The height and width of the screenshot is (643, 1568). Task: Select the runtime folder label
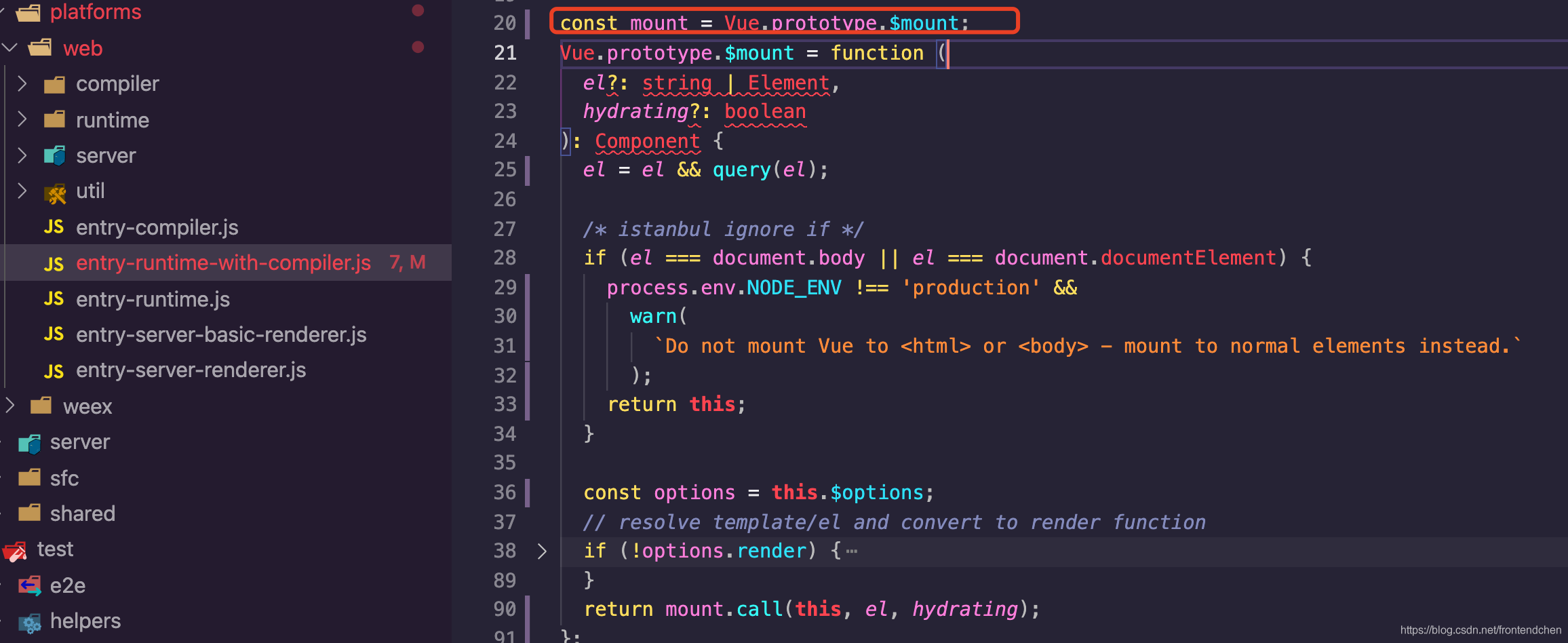[x=113, y=120]
